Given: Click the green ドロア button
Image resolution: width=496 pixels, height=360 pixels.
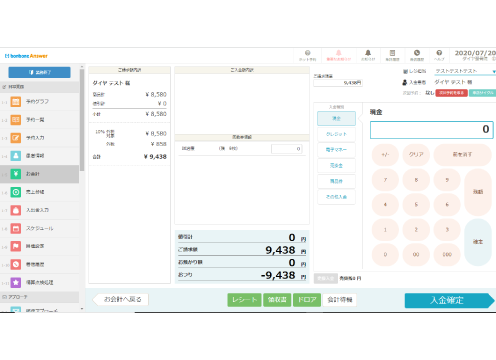Looking at the screenshot, I should [x=307, y=300].
